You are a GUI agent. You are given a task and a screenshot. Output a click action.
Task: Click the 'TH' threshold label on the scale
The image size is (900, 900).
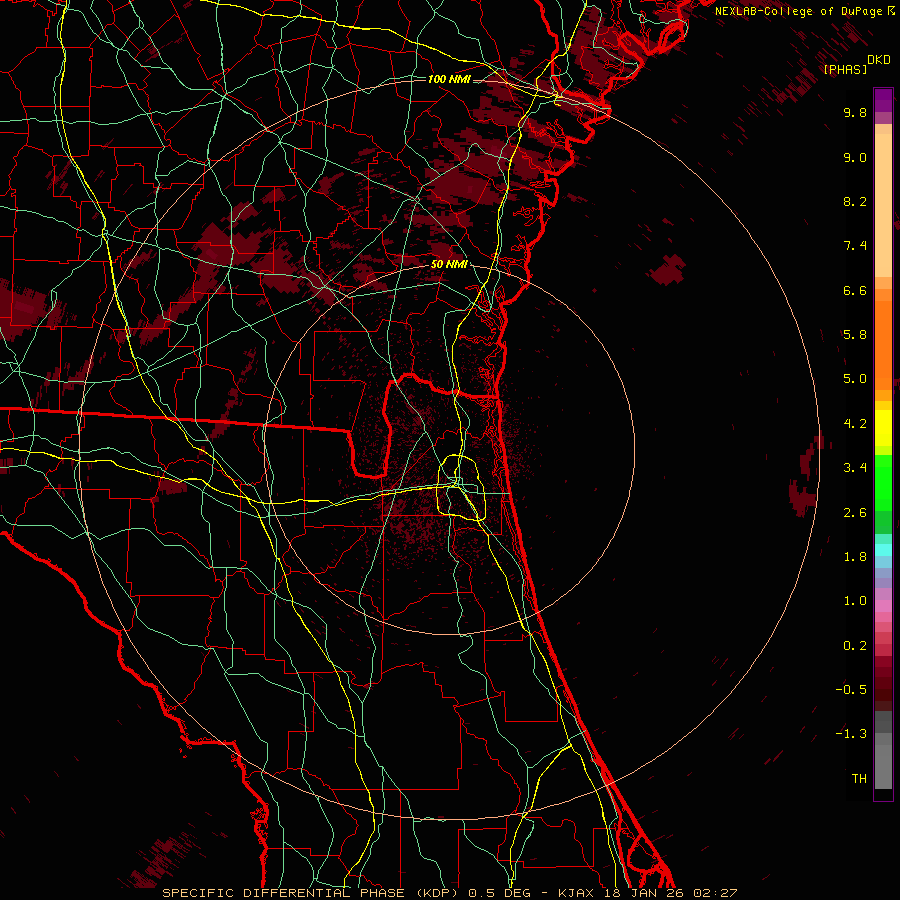click(x=859, y=779)
